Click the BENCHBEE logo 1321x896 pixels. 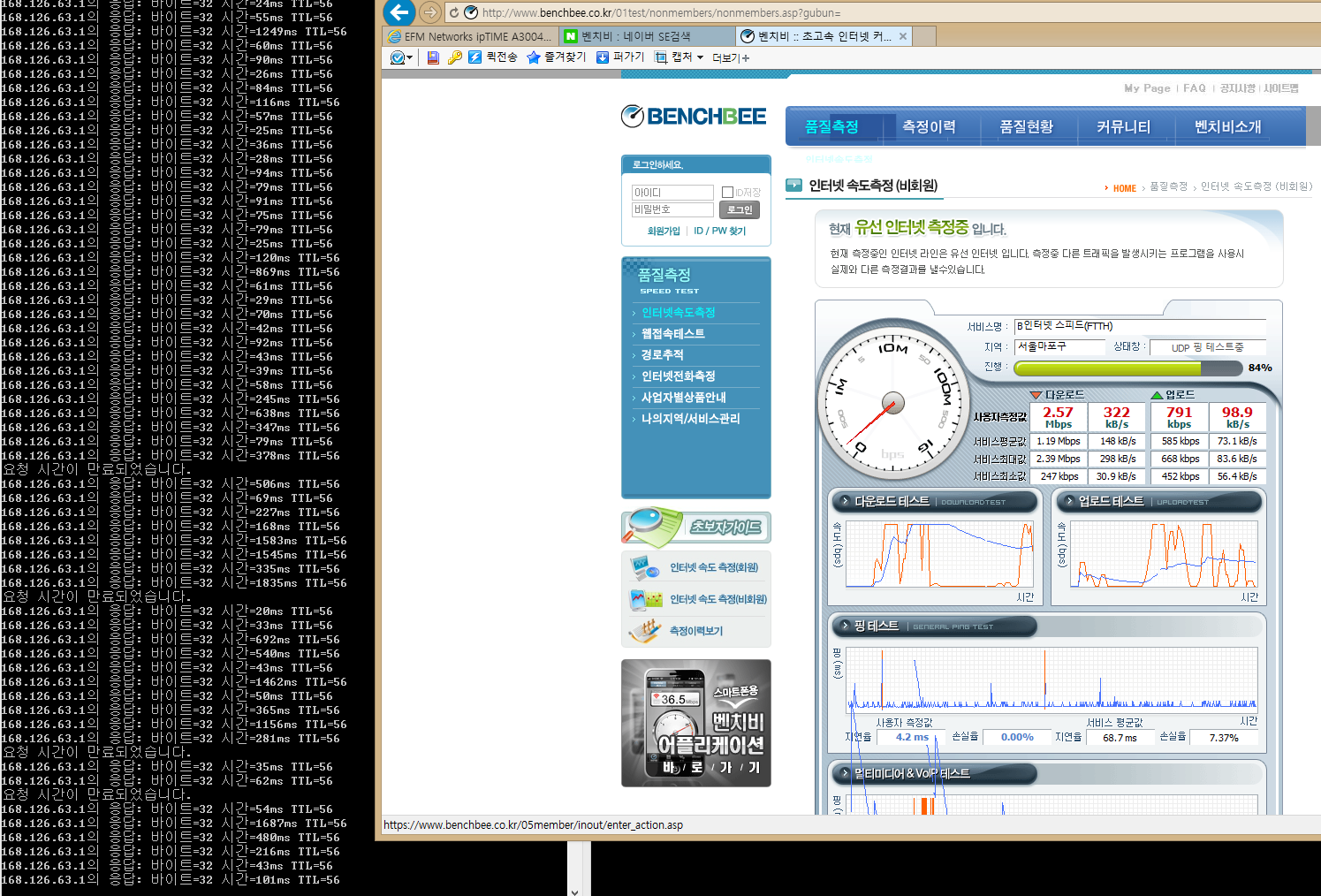pos(694,116)
